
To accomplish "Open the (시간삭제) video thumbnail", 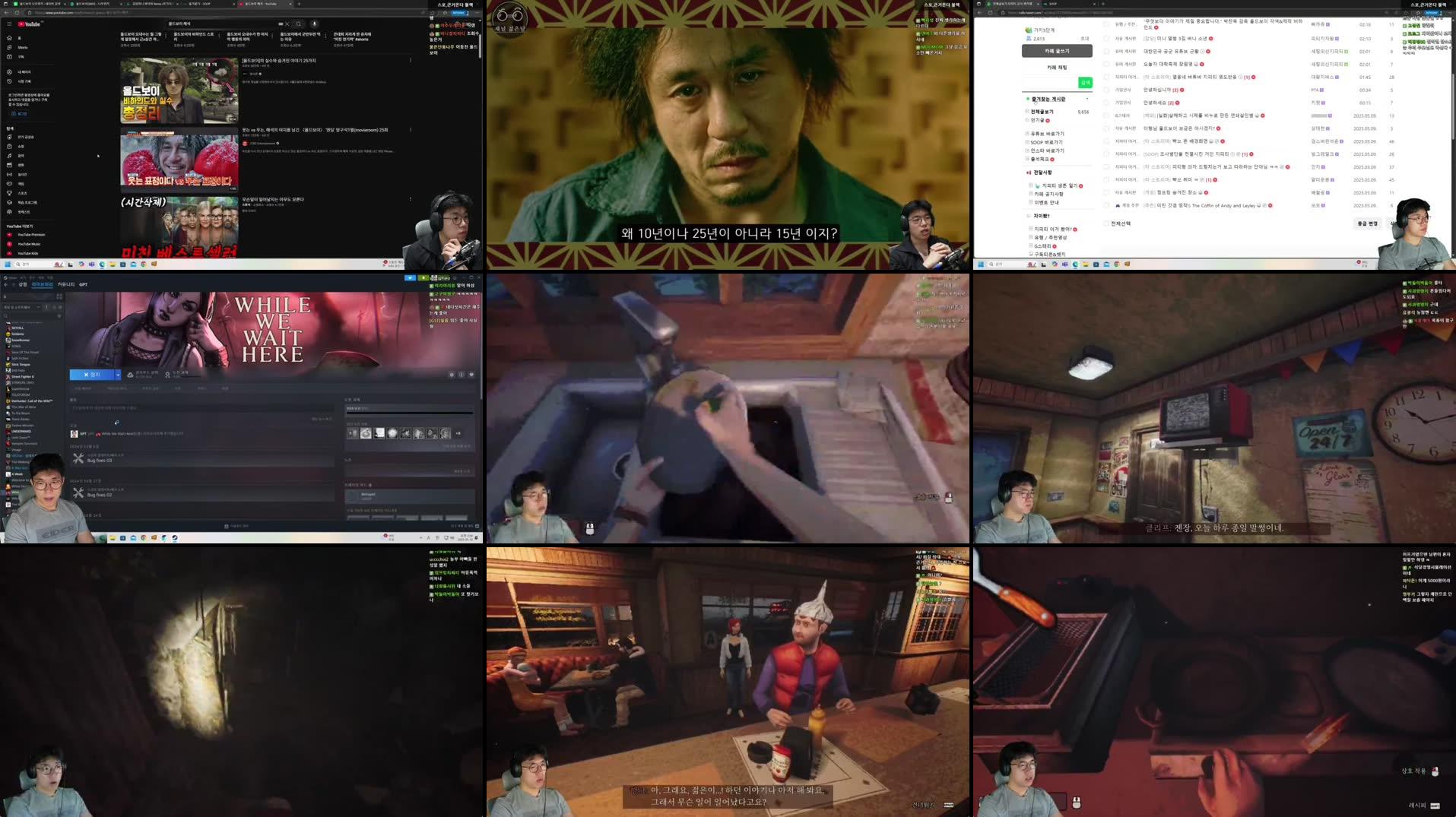I will tap(179, 226).
